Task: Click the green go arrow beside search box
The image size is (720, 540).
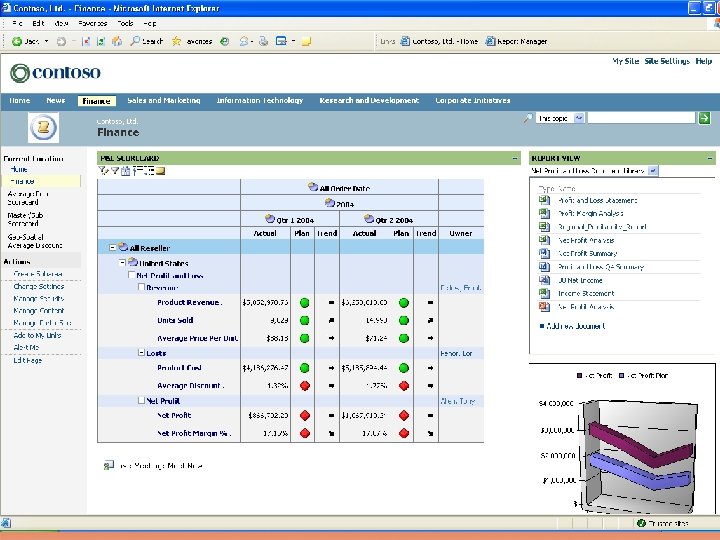Action: pos(704,118)
